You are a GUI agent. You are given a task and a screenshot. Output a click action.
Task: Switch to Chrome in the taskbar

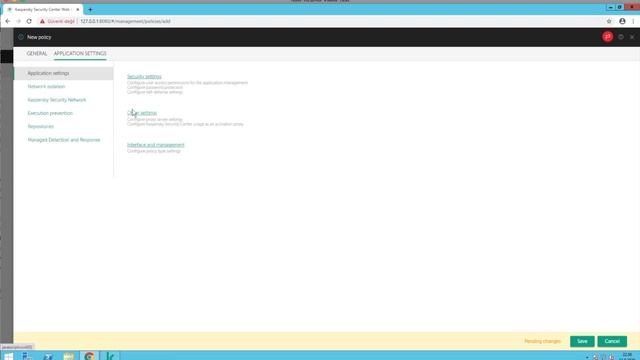pyautogui.click(x=89, y=356)
